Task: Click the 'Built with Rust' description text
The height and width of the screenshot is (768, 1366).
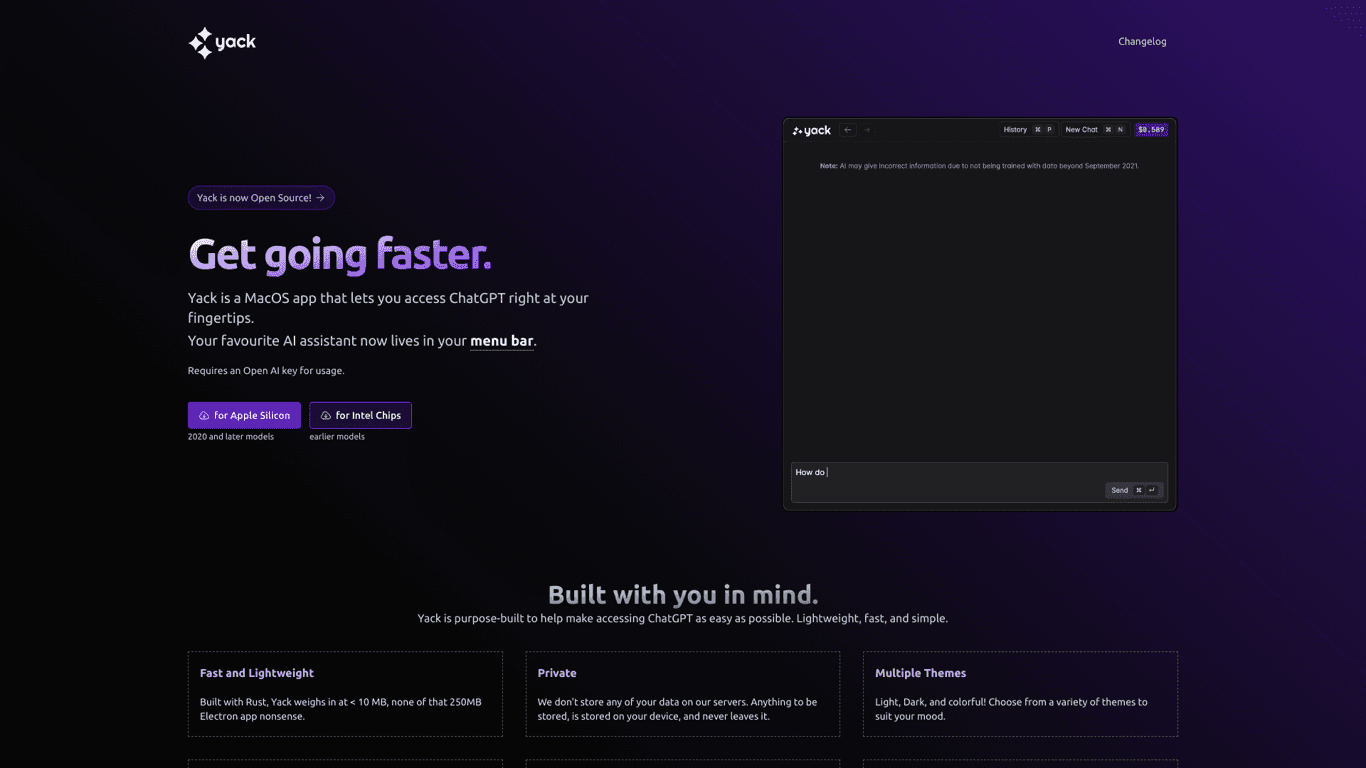Action: coord(341,709)
